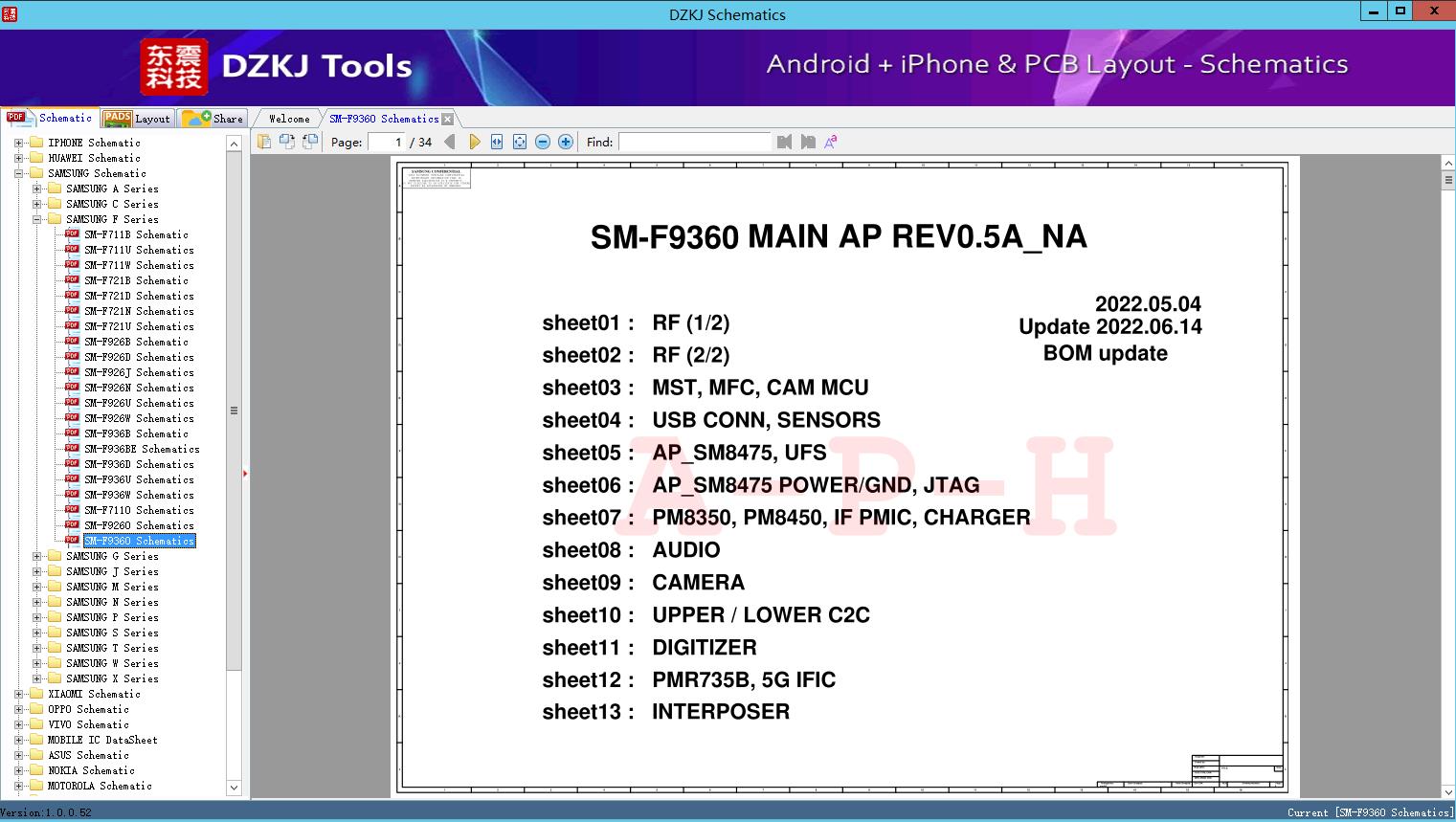Expand the HUAWEI Schematic tree node

(18, 158)
